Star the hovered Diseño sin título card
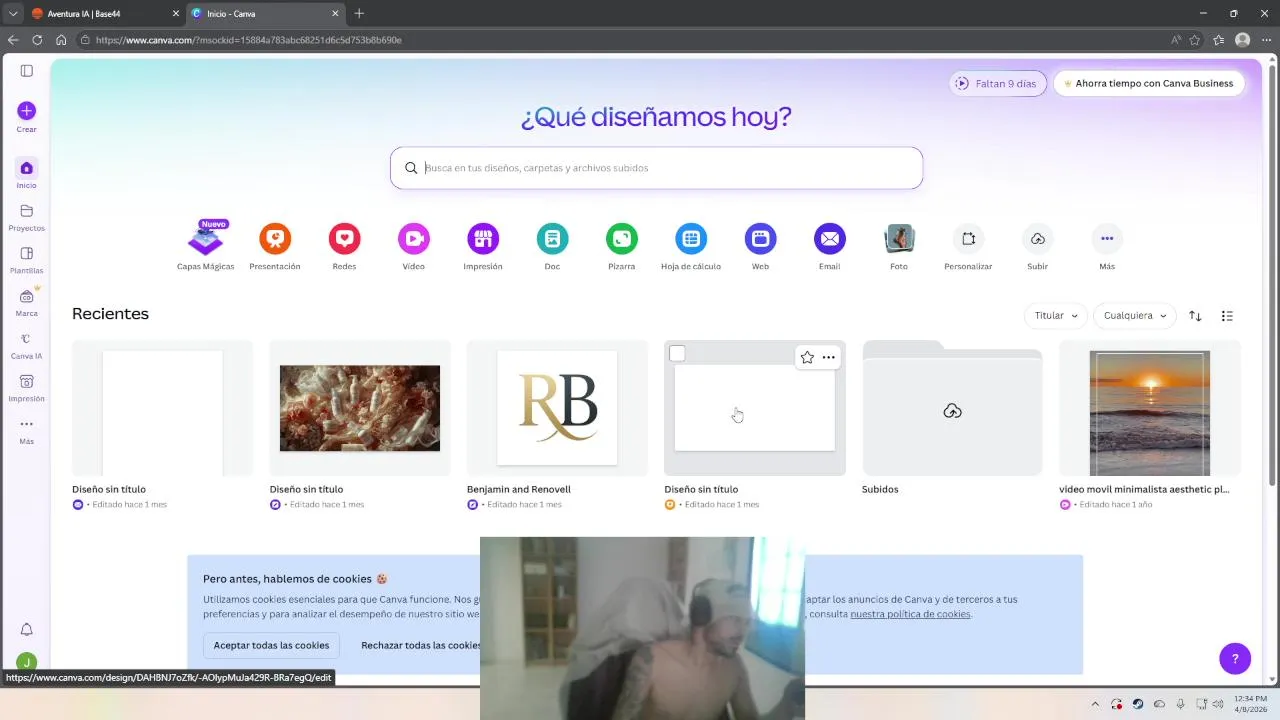Viewport: 1280px width, 720px height. pyautogui.click(x=807, y=357)
